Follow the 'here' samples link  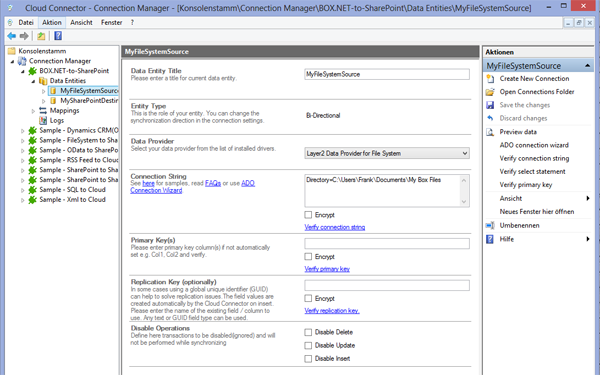(x=148, y=183)
